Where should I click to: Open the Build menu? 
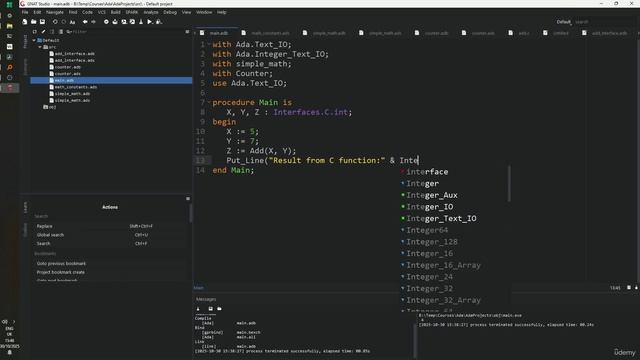[x=116, y=12]
